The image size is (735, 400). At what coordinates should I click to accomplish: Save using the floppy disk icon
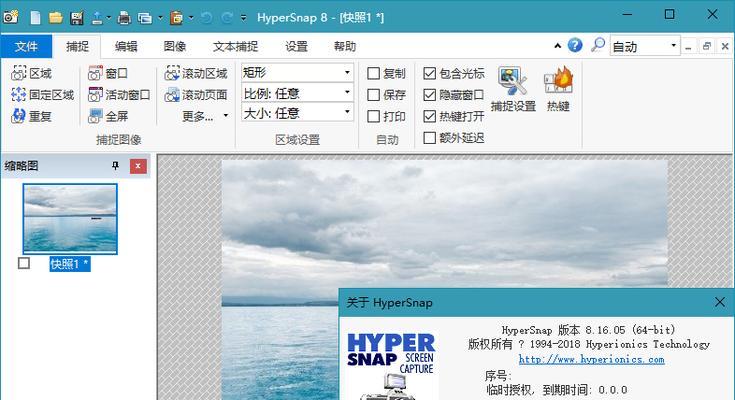coord(77,18)
